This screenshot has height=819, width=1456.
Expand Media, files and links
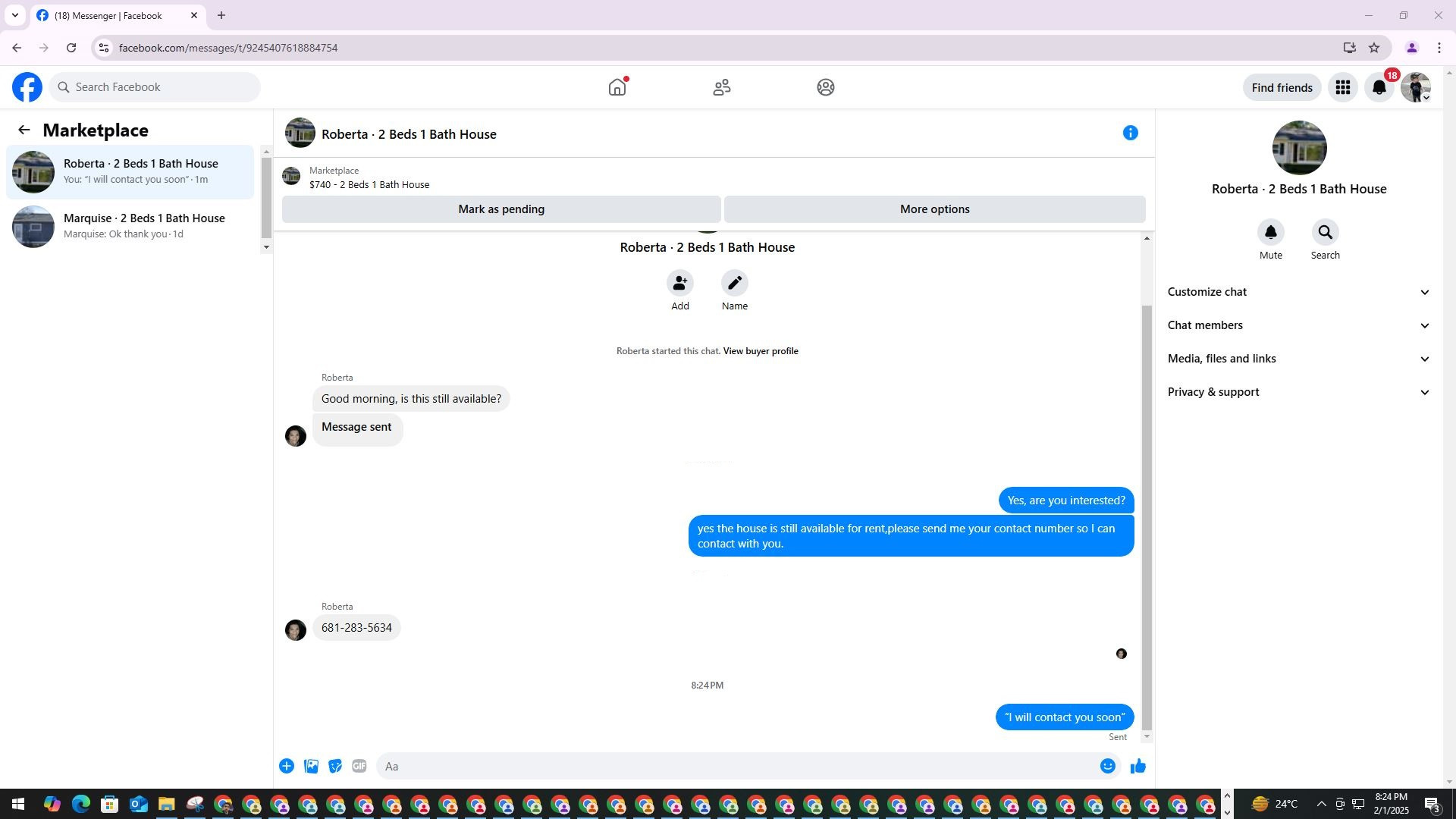[1298, 359]
